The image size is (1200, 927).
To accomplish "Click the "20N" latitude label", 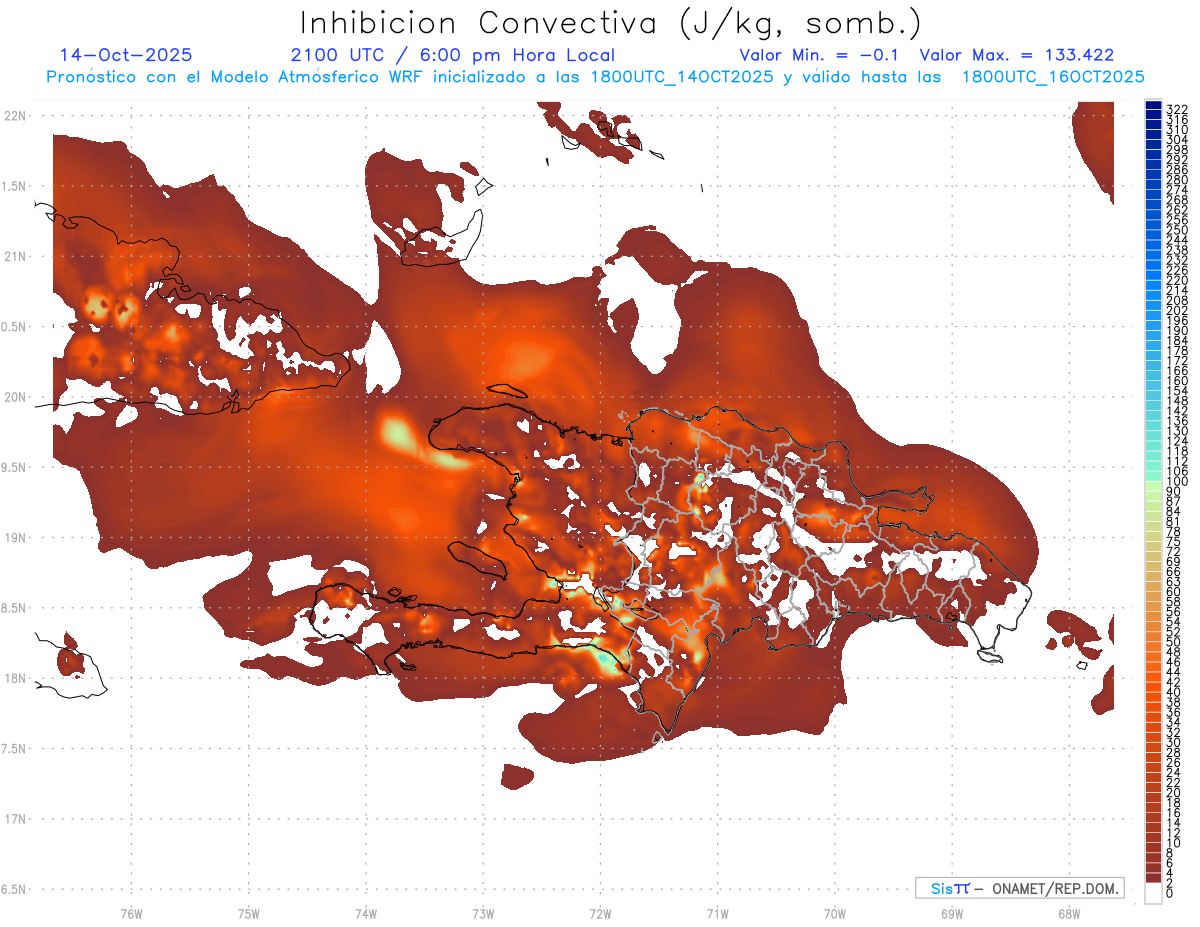I will tap(14, 397).
